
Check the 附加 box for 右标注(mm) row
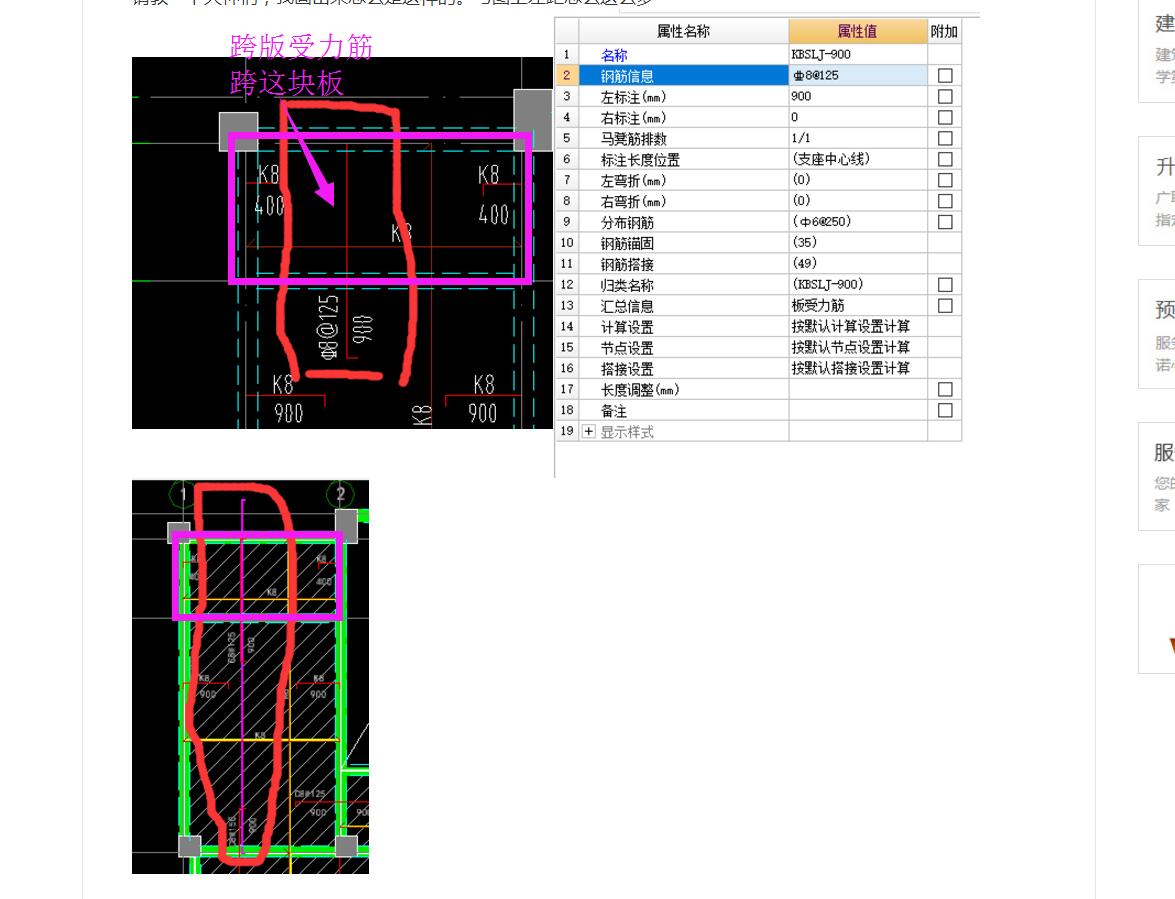coord(945,118)
